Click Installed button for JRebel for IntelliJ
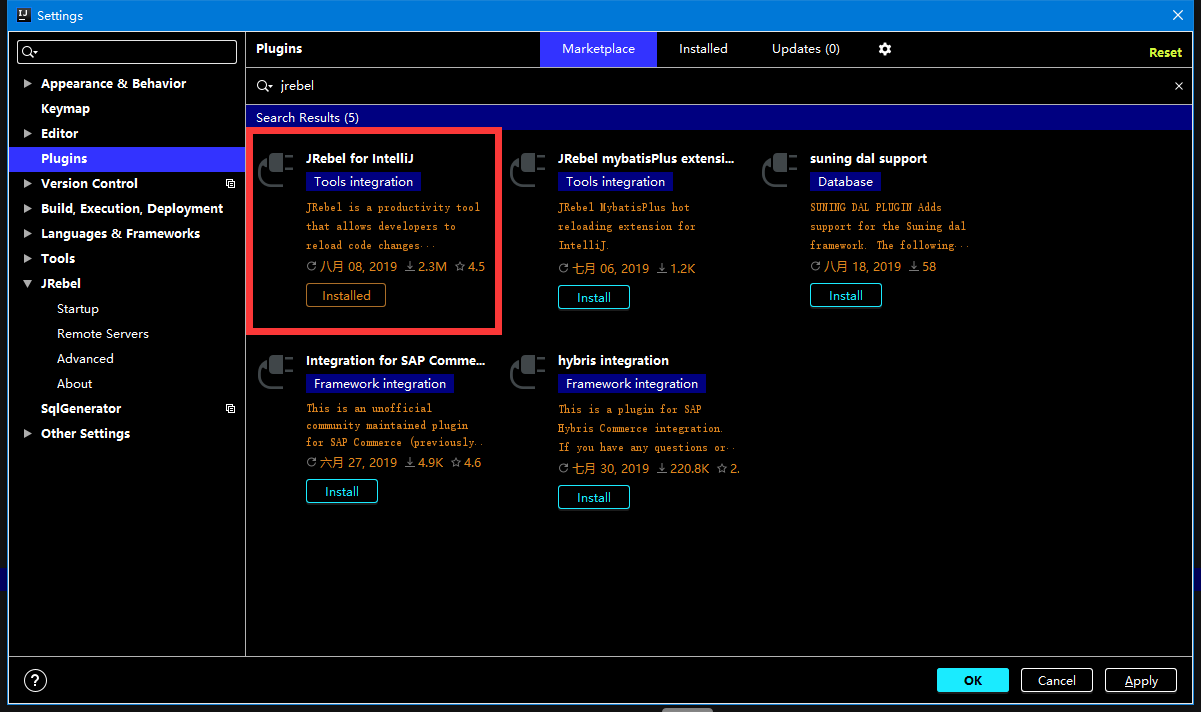 (346, 296)
